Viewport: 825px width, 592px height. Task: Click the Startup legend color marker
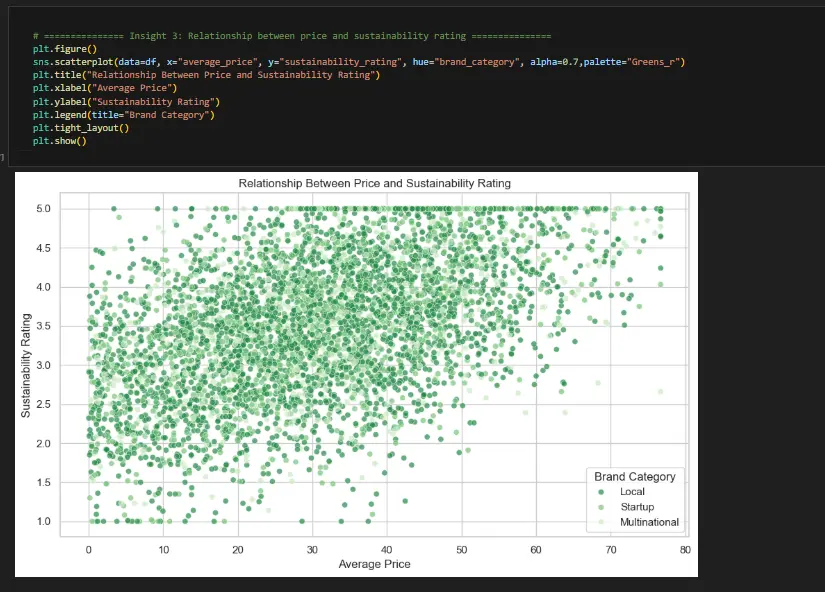click(x=599, y=507)
